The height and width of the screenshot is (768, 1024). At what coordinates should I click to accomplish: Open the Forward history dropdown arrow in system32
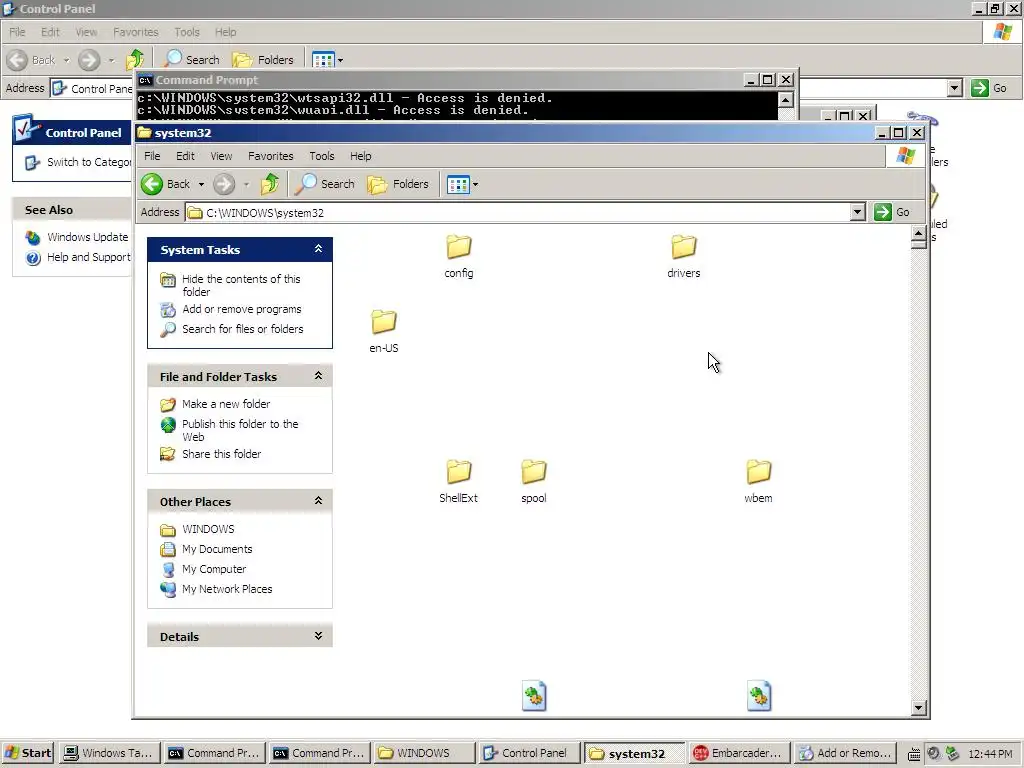click(x=246, y=185)
